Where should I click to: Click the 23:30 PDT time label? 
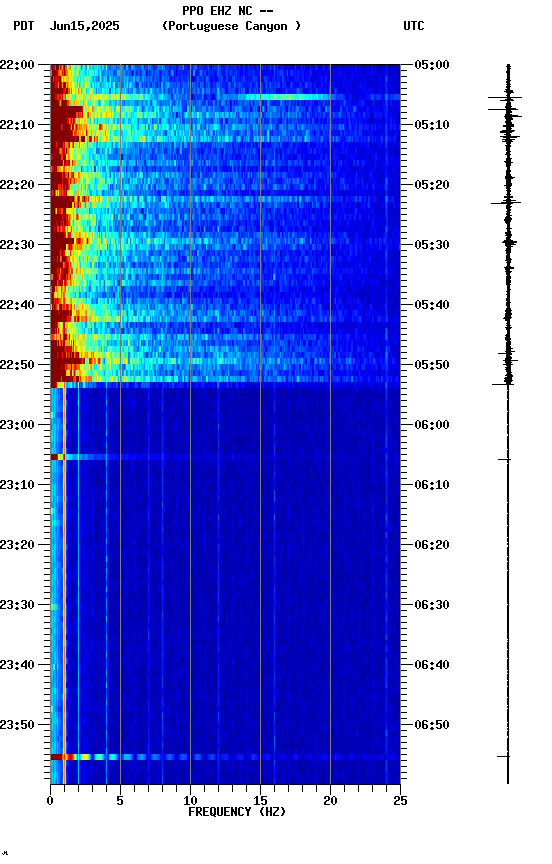coord(17,605)
